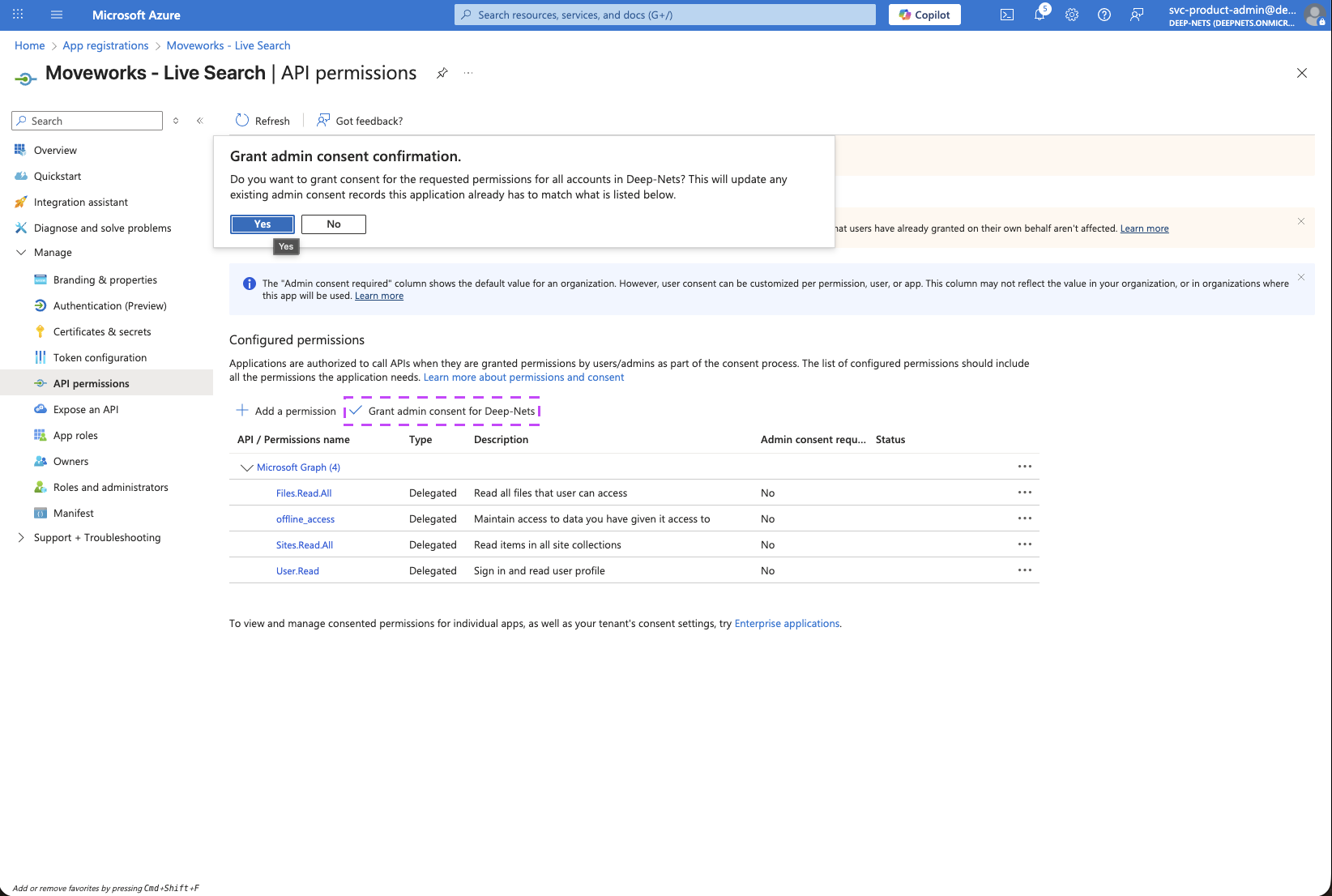The image size is (1332, 896).
Task: Dismiss the orange warning banner
Action: (x=1301, y=221)
